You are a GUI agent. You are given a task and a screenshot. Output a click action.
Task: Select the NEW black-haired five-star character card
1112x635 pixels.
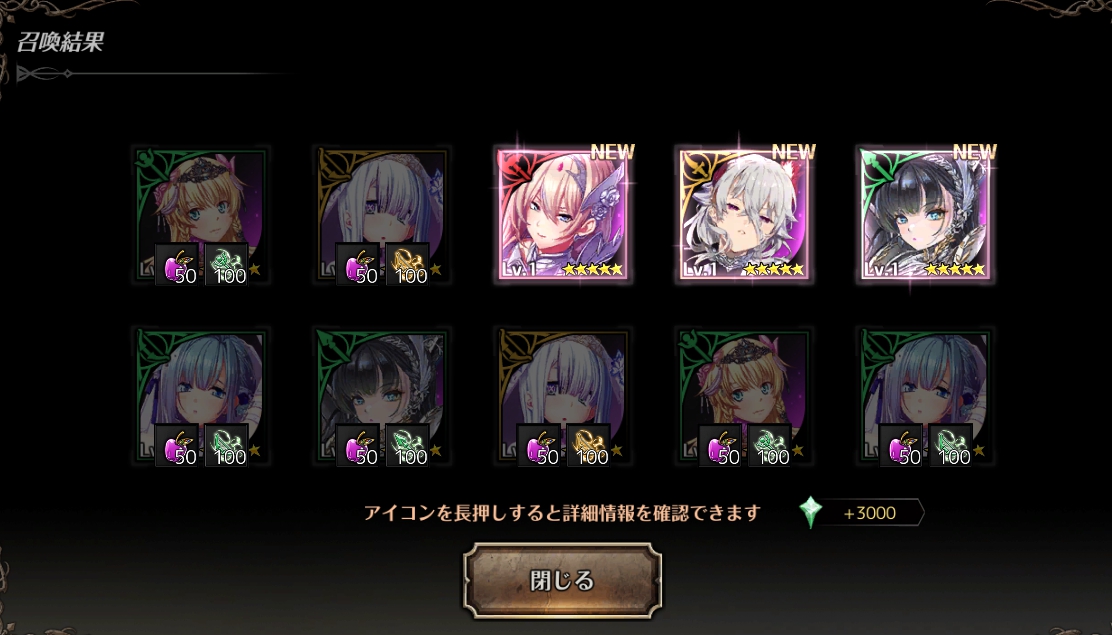click(925, 215)
